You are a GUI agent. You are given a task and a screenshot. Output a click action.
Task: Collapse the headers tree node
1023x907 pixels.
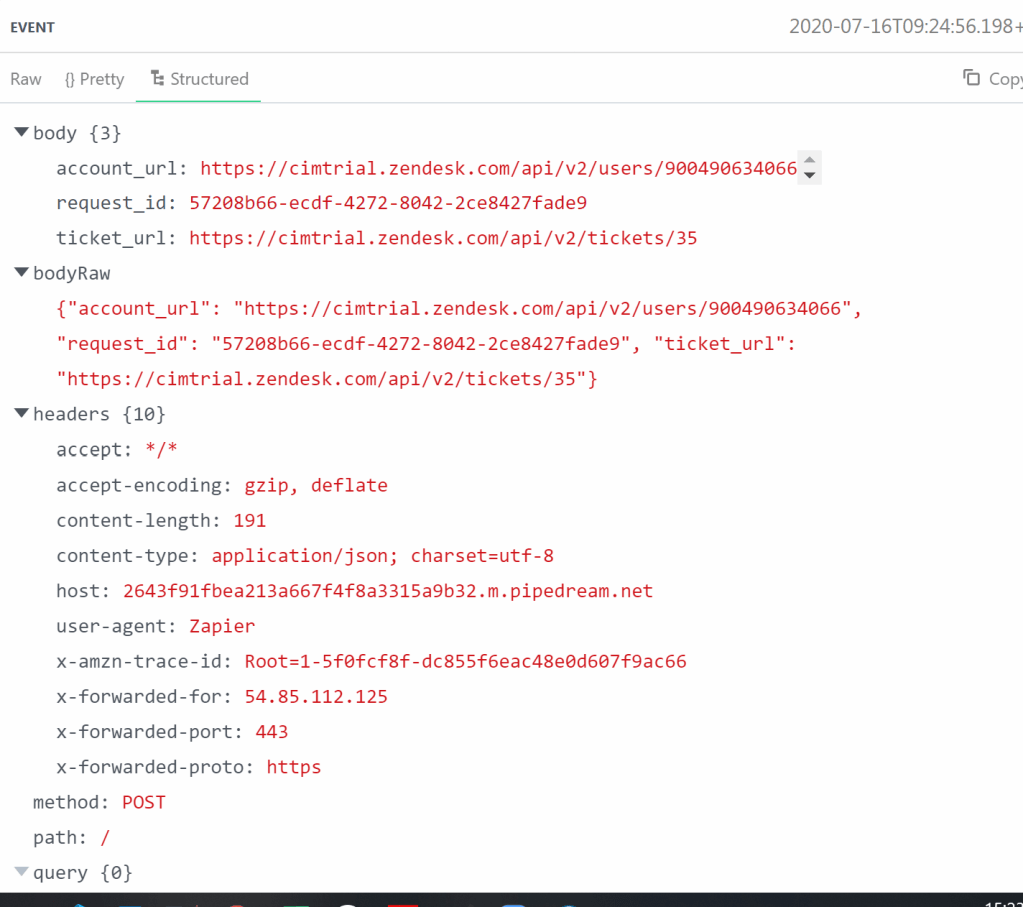coord(21,414)
